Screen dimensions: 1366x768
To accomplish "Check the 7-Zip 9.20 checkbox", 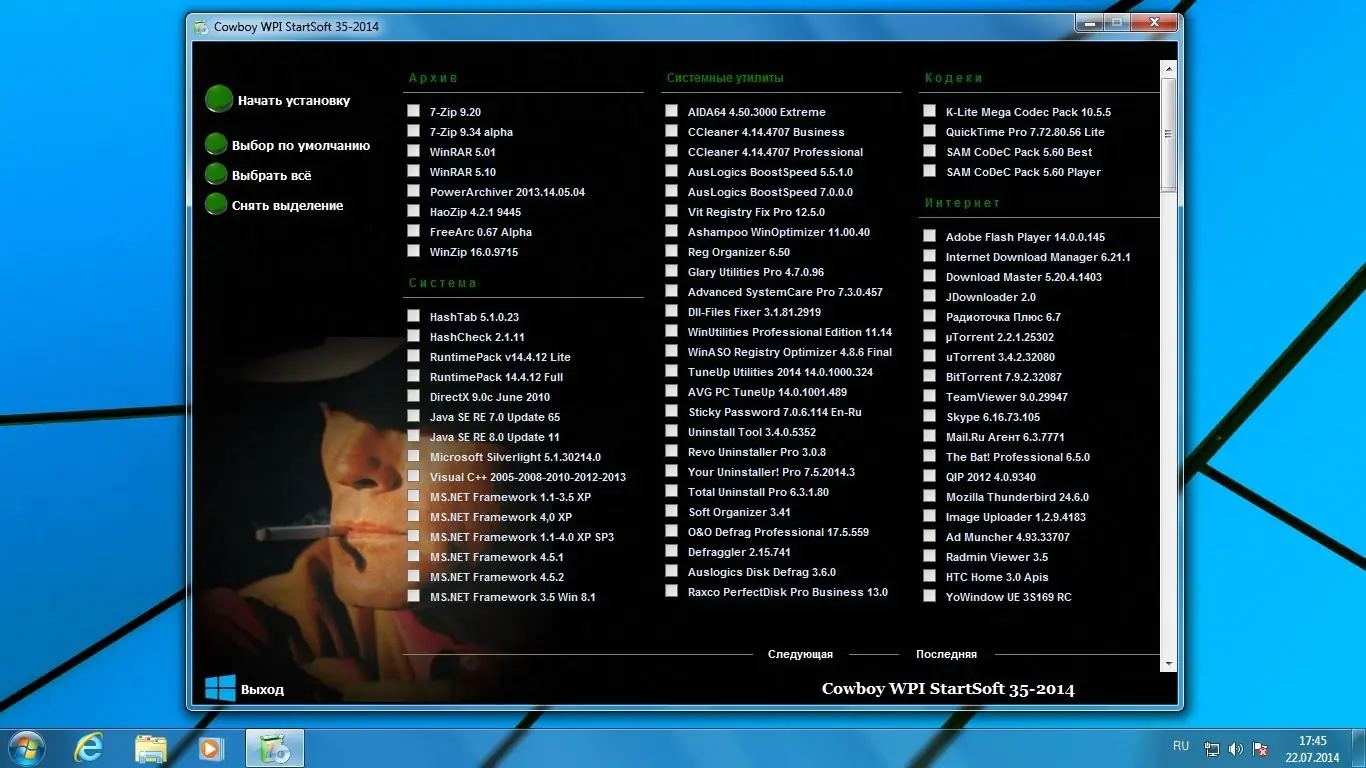I will point(414,111).
